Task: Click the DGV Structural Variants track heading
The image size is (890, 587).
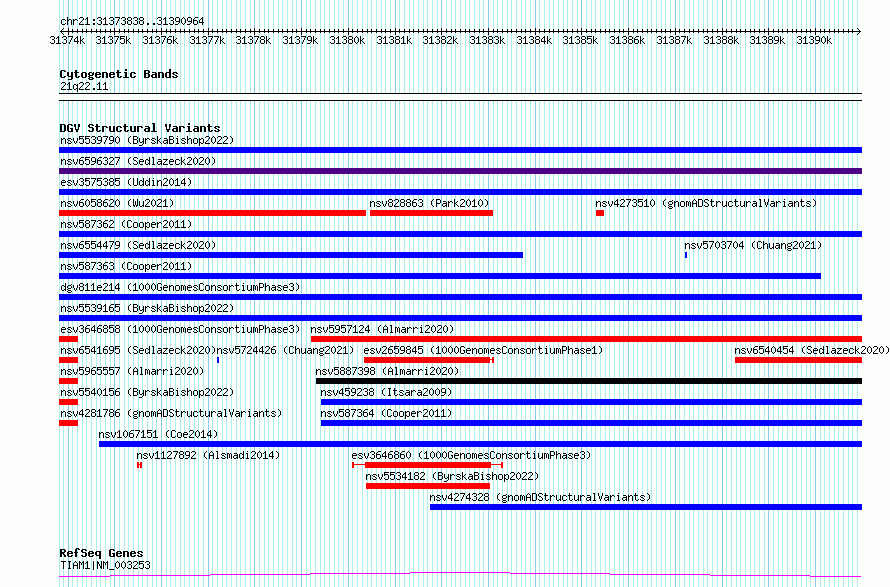Action: (x=140, y=128)
